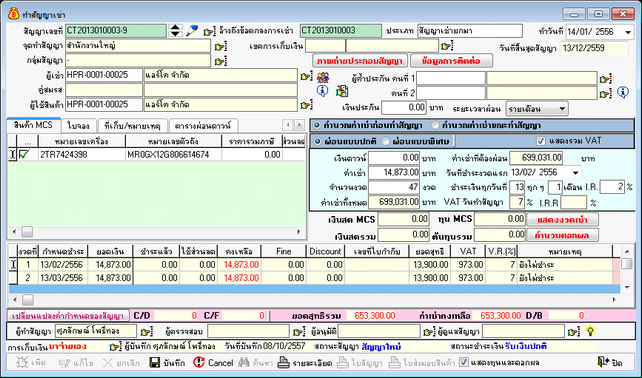
Task: Toggle แสดงทุนและดอกผล checkbox
Action: pyautogui.click(x=463, y=362)
